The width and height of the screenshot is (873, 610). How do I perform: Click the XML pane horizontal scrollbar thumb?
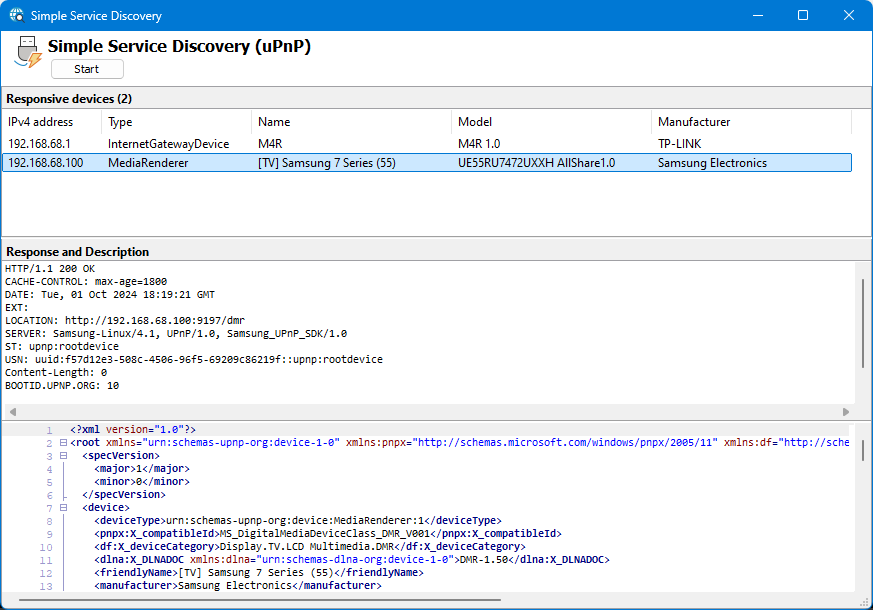260,600
